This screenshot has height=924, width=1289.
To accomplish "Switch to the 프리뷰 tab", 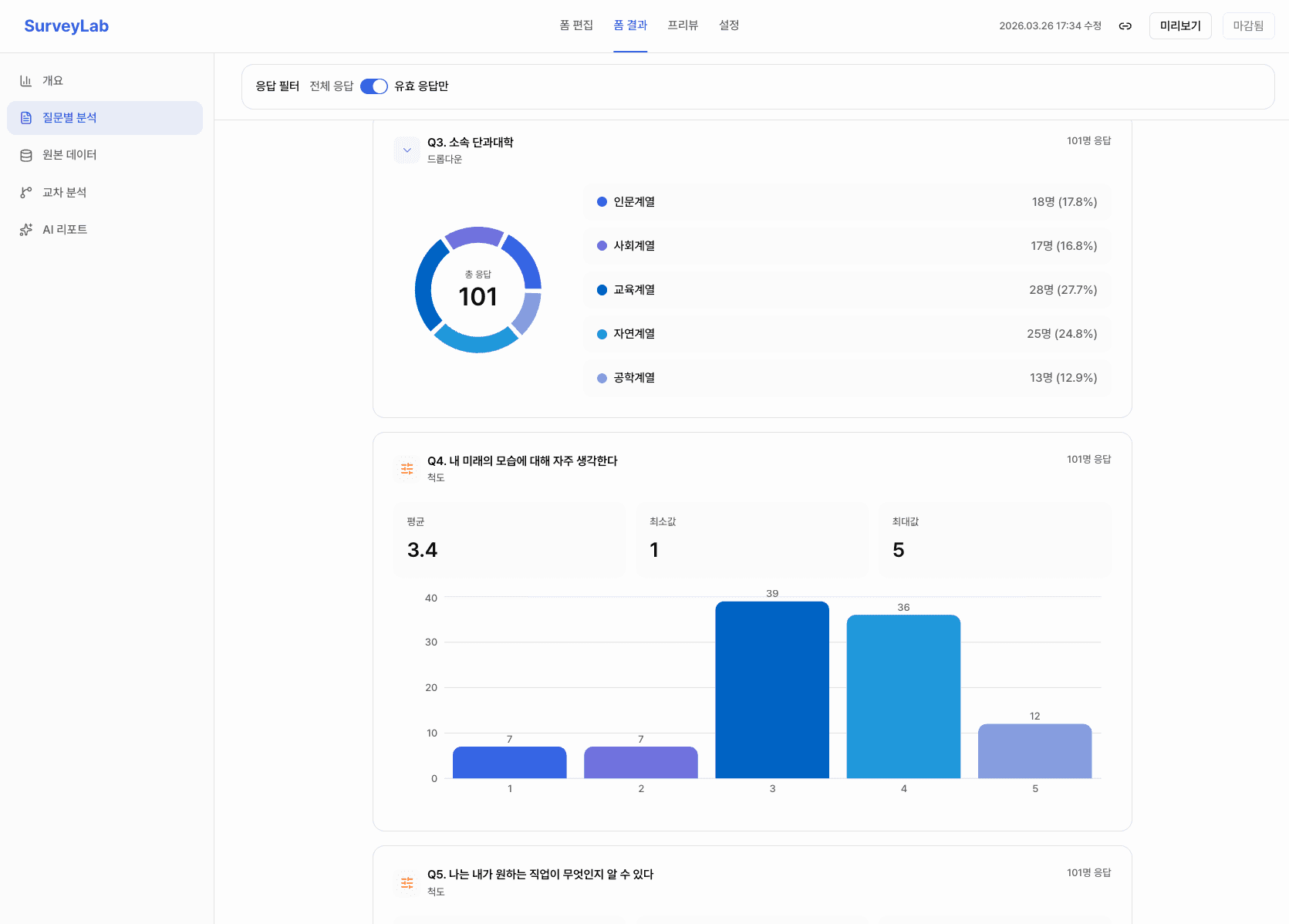I will [x=683, y=25].
